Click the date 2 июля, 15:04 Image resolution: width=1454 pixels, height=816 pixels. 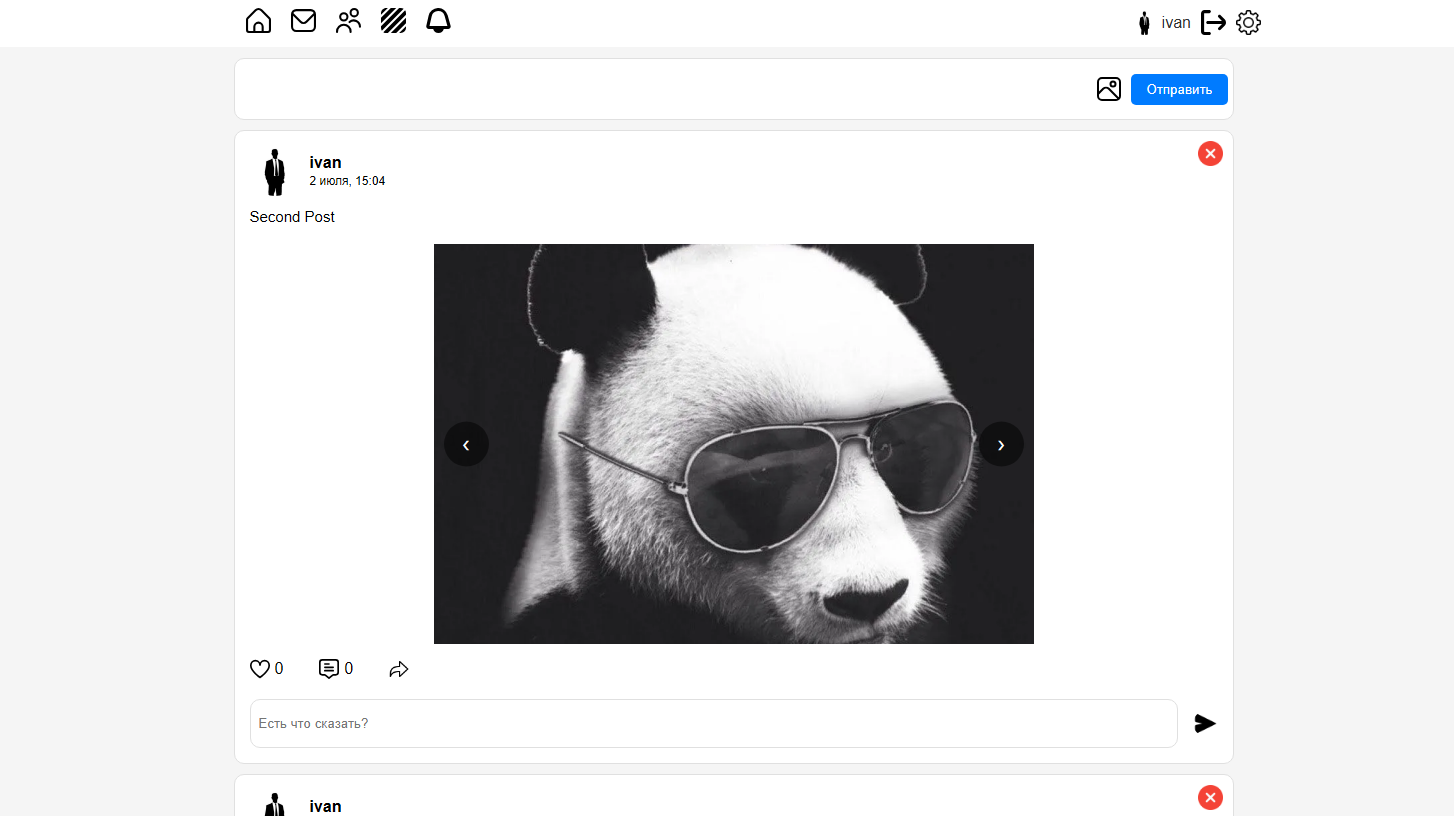tap(347, 181)
